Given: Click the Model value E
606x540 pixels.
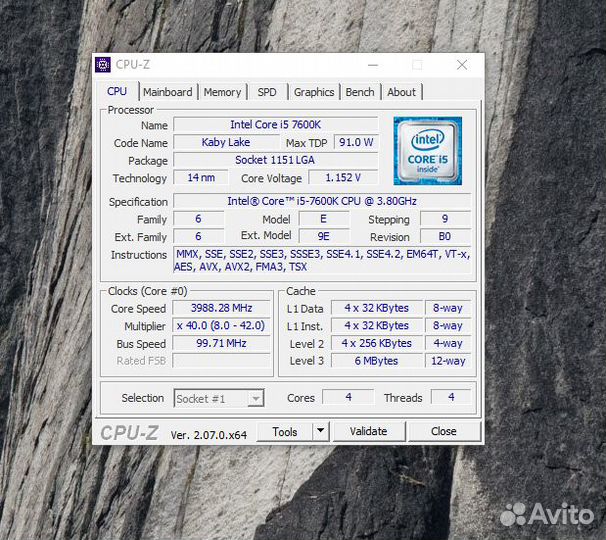Looking at the screenshot, I should 324,219.
